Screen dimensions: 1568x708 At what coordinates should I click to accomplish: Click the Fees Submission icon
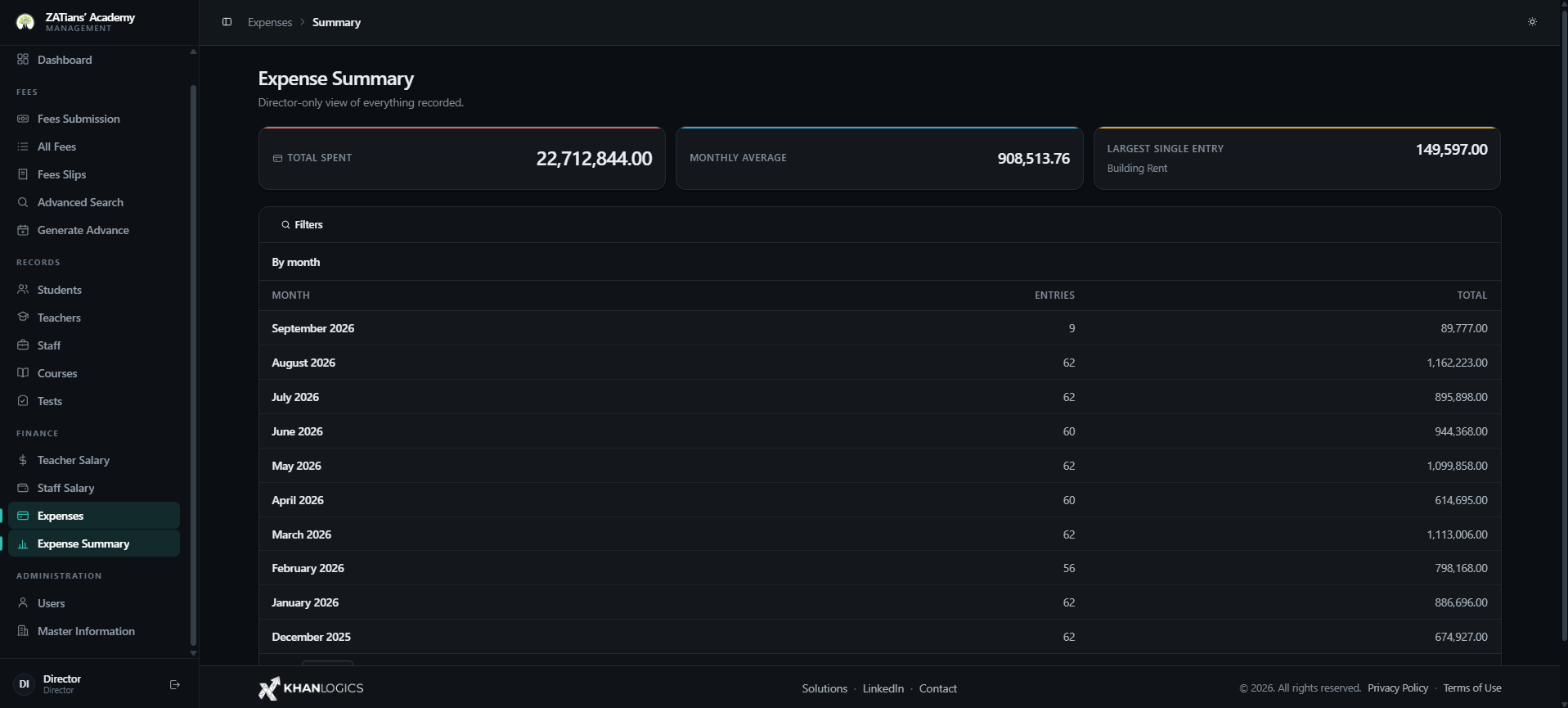(x=23, y=119)
